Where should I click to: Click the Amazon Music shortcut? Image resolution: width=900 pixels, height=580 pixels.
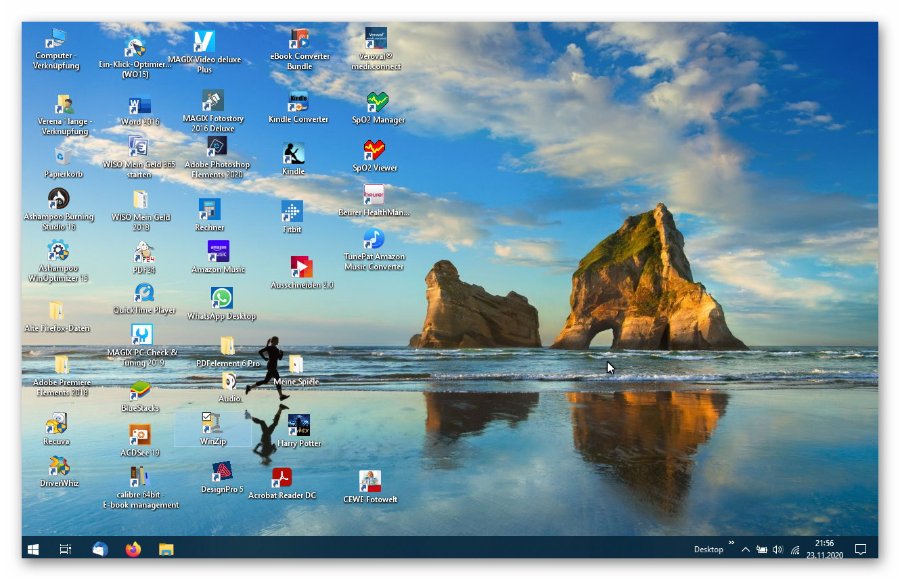[218, 251]
